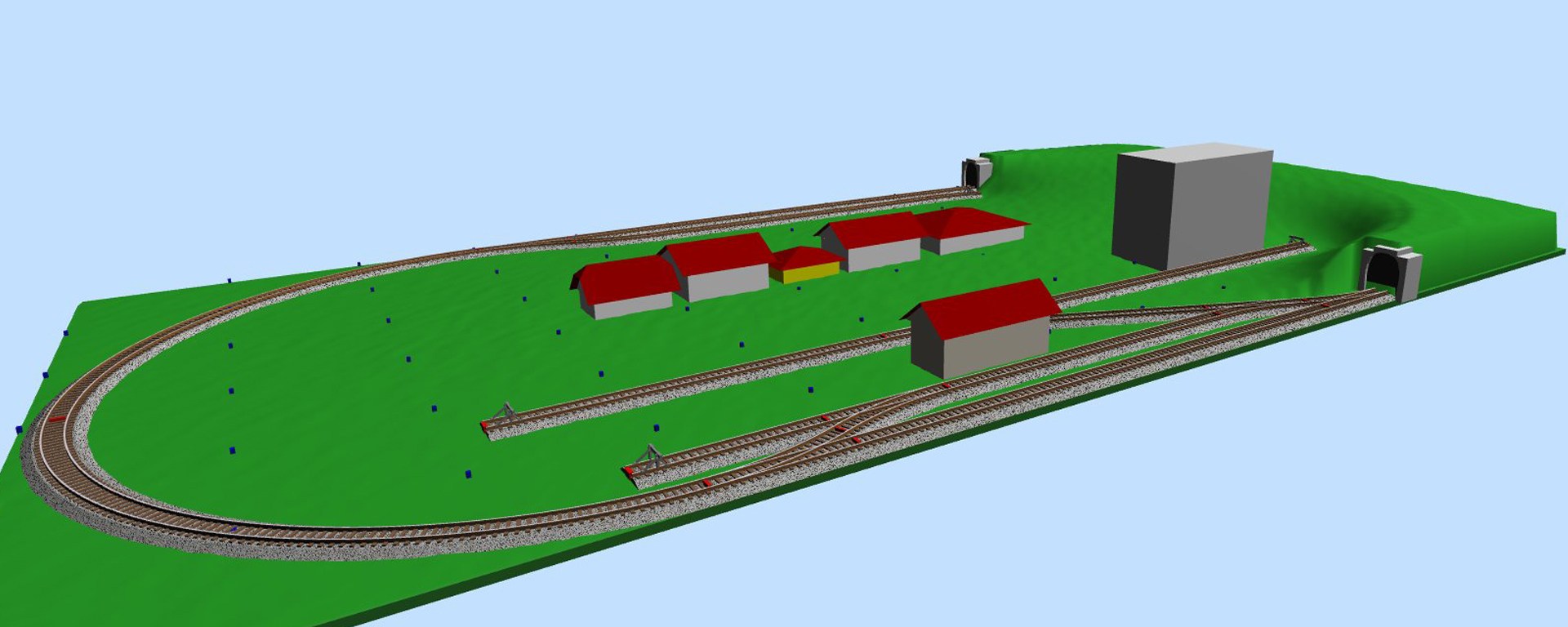Select the second red-roofed house from the left
This screenshot has width=1568, height=627.
tap(720, 266)
